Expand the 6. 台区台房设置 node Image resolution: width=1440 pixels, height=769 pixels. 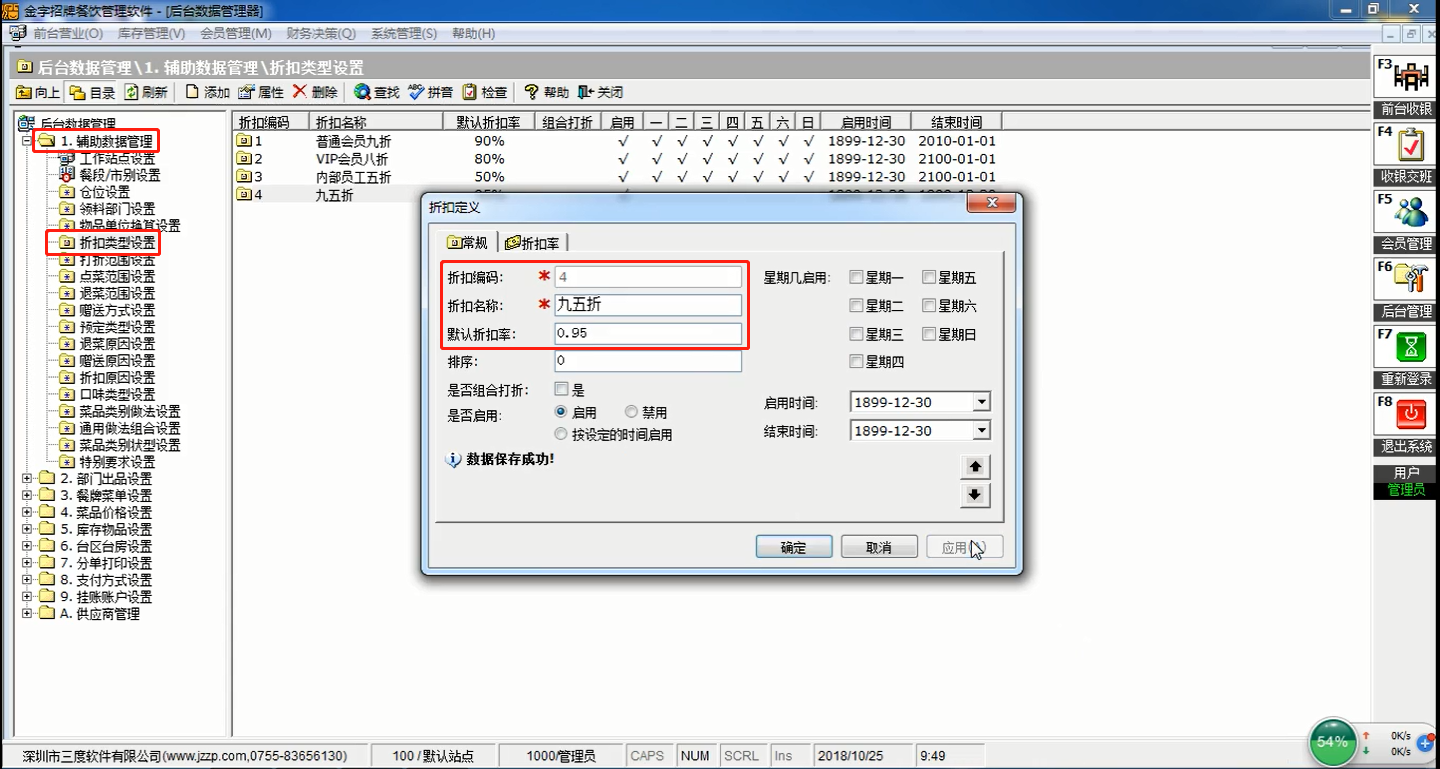pyautogui.click(x=27, y=547)
